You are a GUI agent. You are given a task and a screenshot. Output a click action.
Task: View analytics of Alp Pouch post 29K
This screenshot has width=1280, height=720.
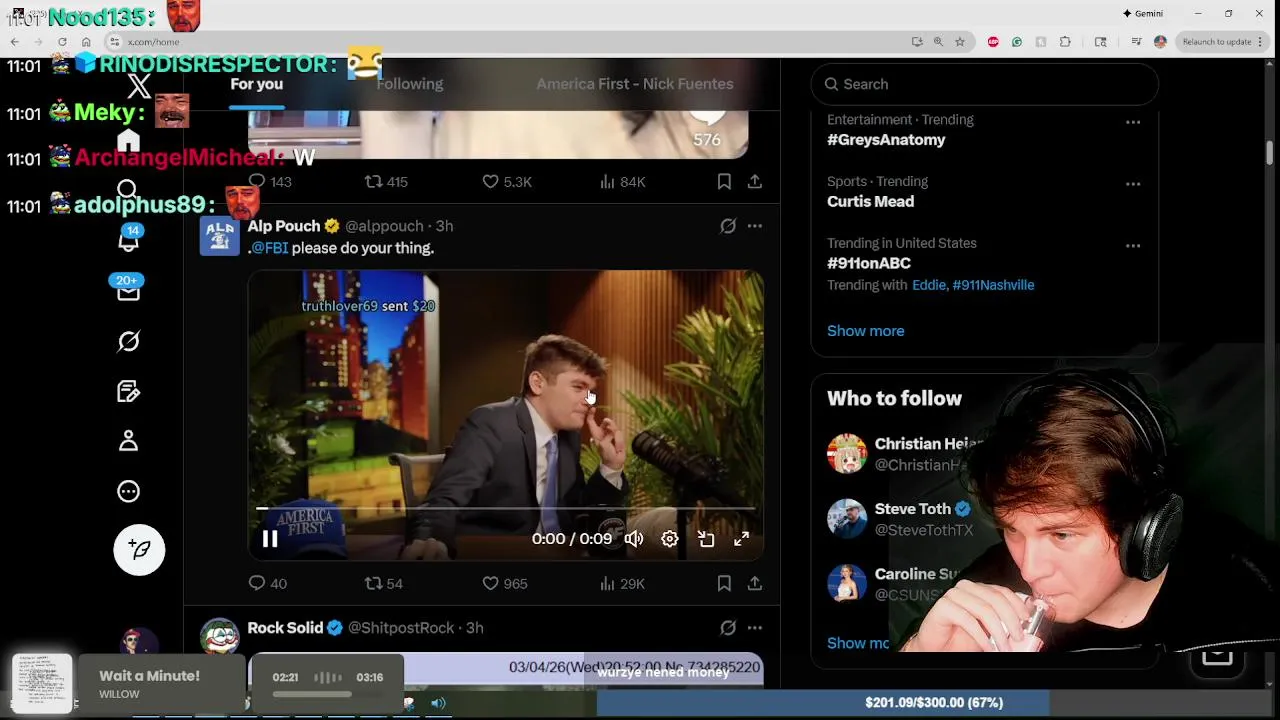(x=622, y=583)
